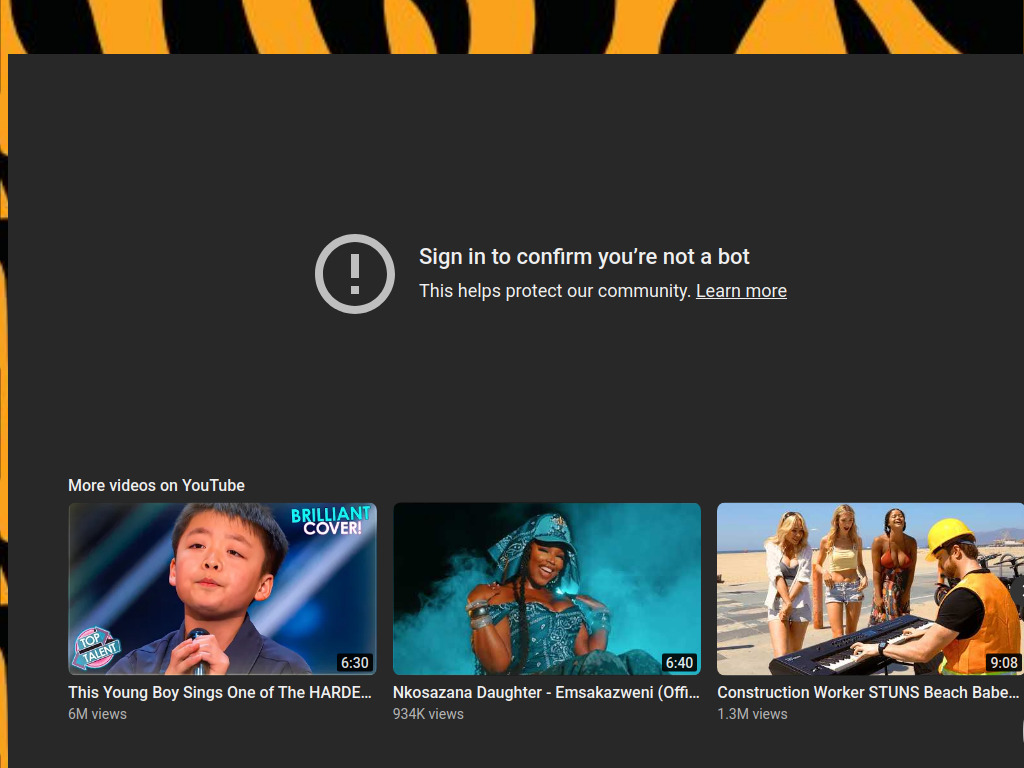Viewport: 1024px width, 768px height.
Task: Click the 9:08 duration badge
Action: click(x=1003, y=662)
